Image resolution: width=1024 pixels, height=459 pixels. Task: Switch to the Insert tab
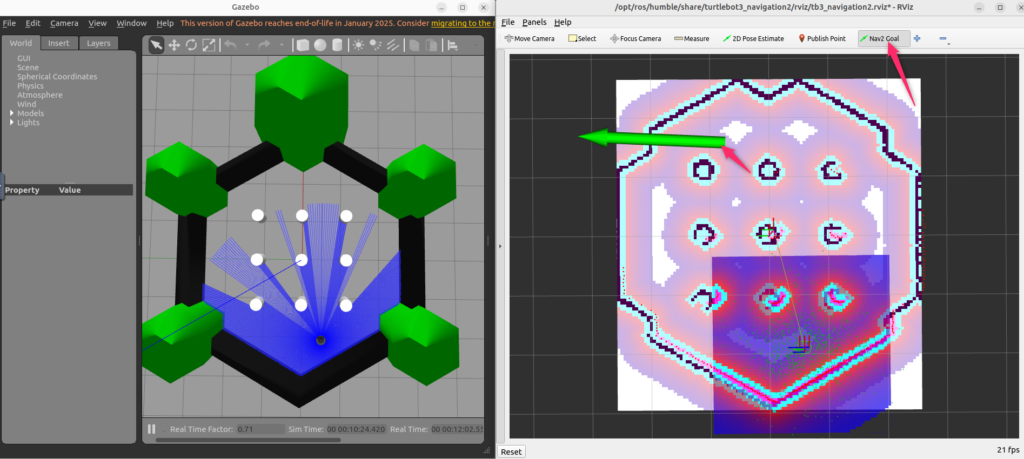(58, 43)
